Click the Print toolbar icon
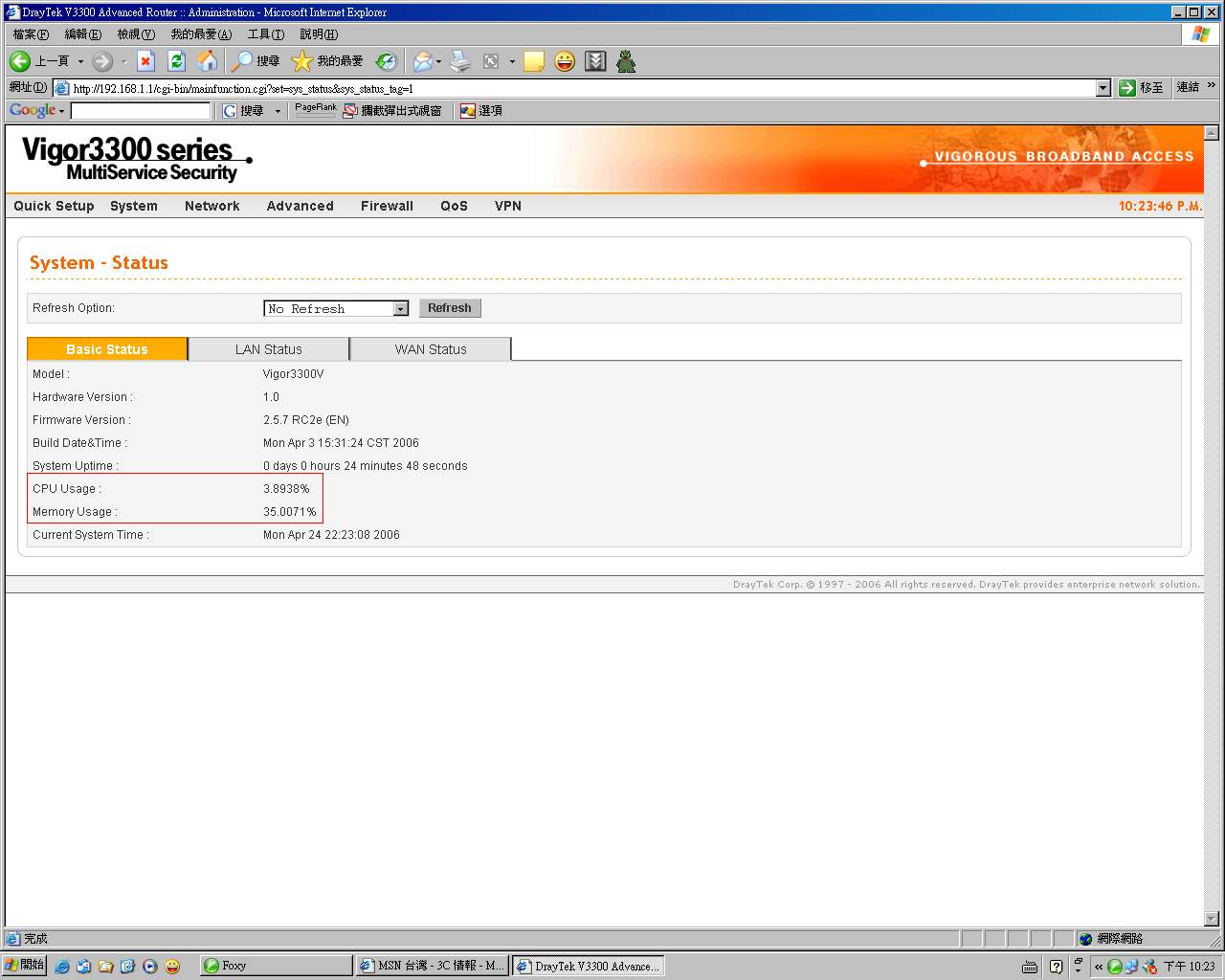 [x=460, y=61]
